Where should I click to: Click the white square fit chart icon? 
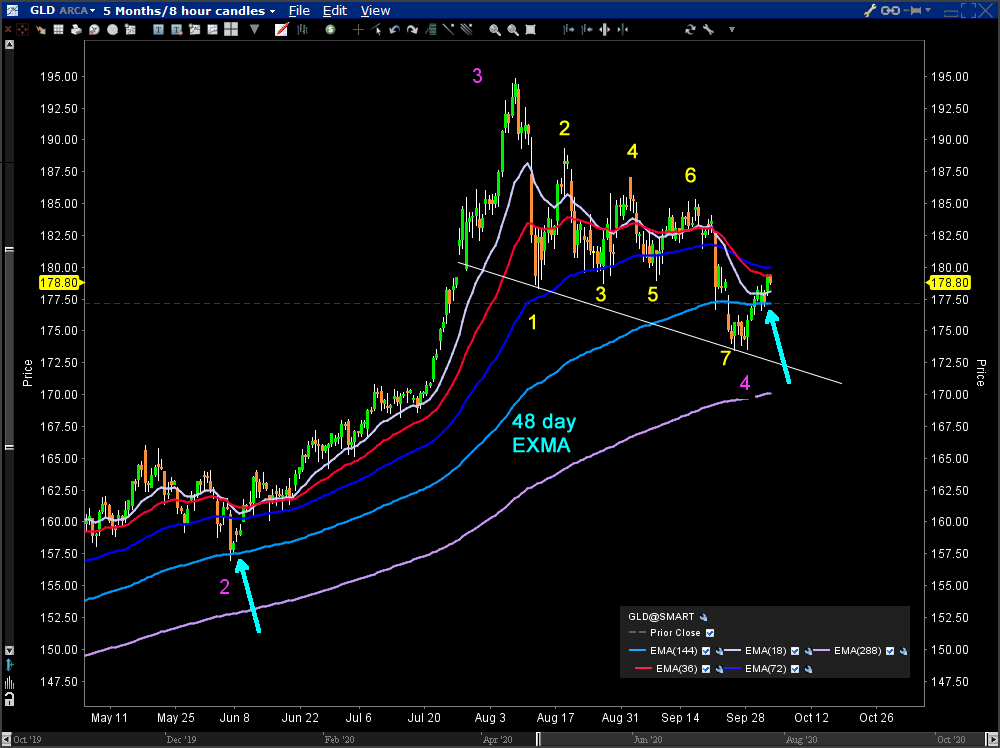click(x=530, y=29)
